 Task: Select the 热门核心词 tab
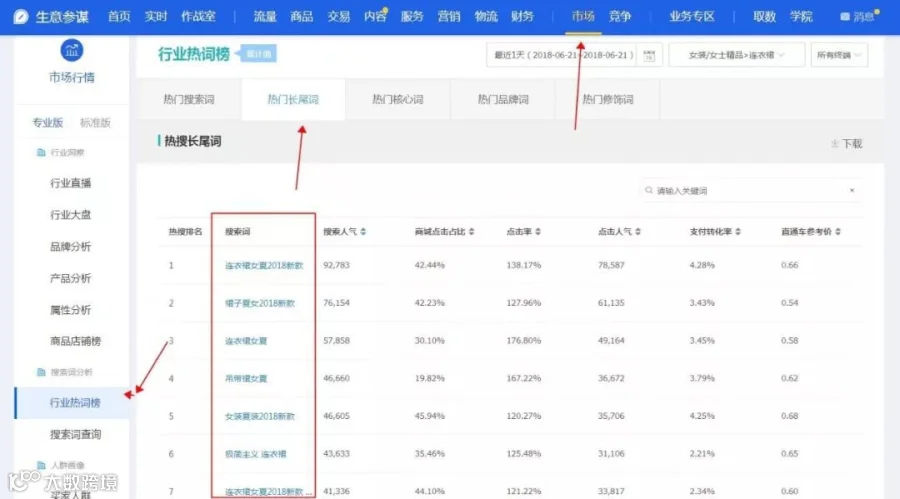pyautogui.click(x=398, y=99)
